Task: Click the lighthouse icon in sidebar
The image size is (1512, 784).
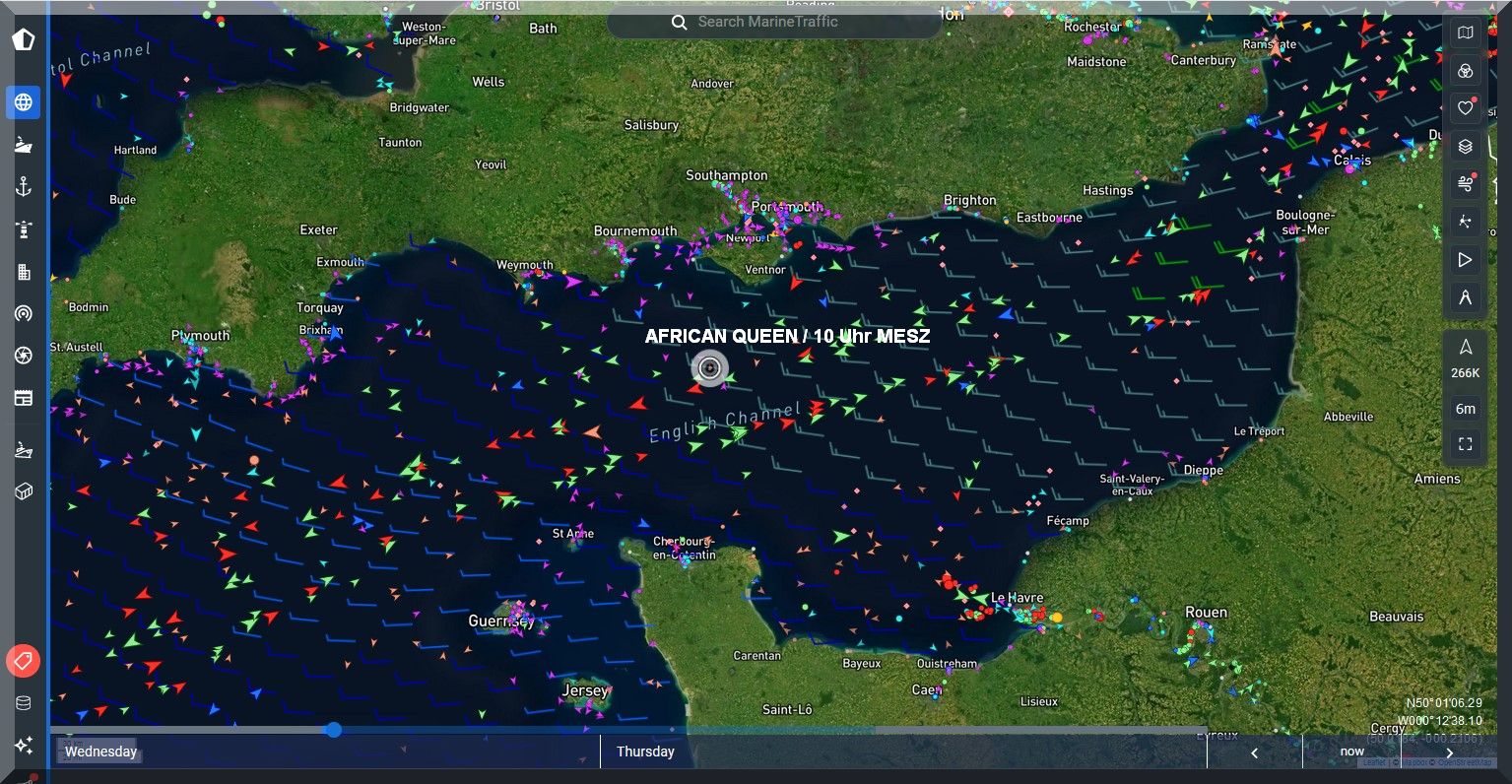Action: coord(24,229)
